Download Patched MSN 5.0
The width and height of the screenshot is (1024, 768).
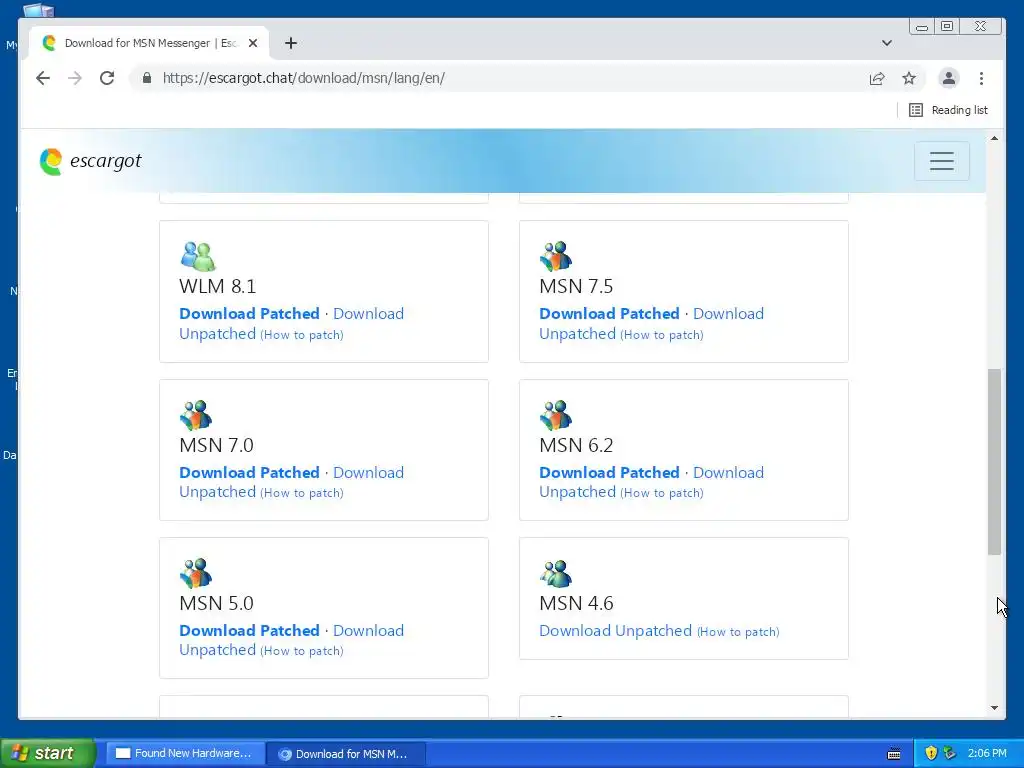[x=249, y=630]
